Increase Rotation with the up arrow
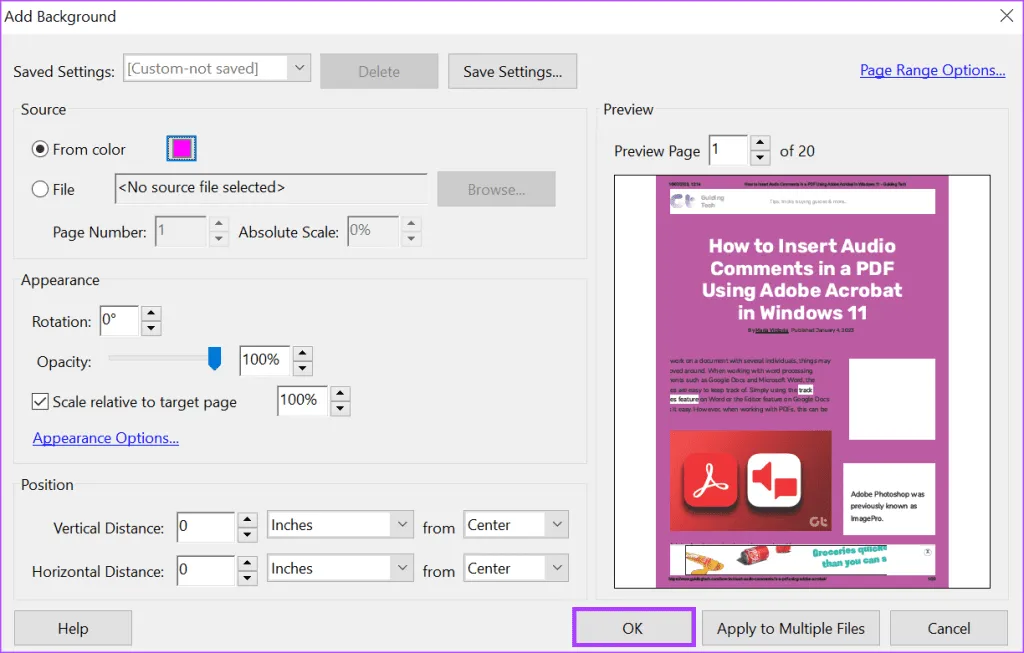 (x=151, y=314)
